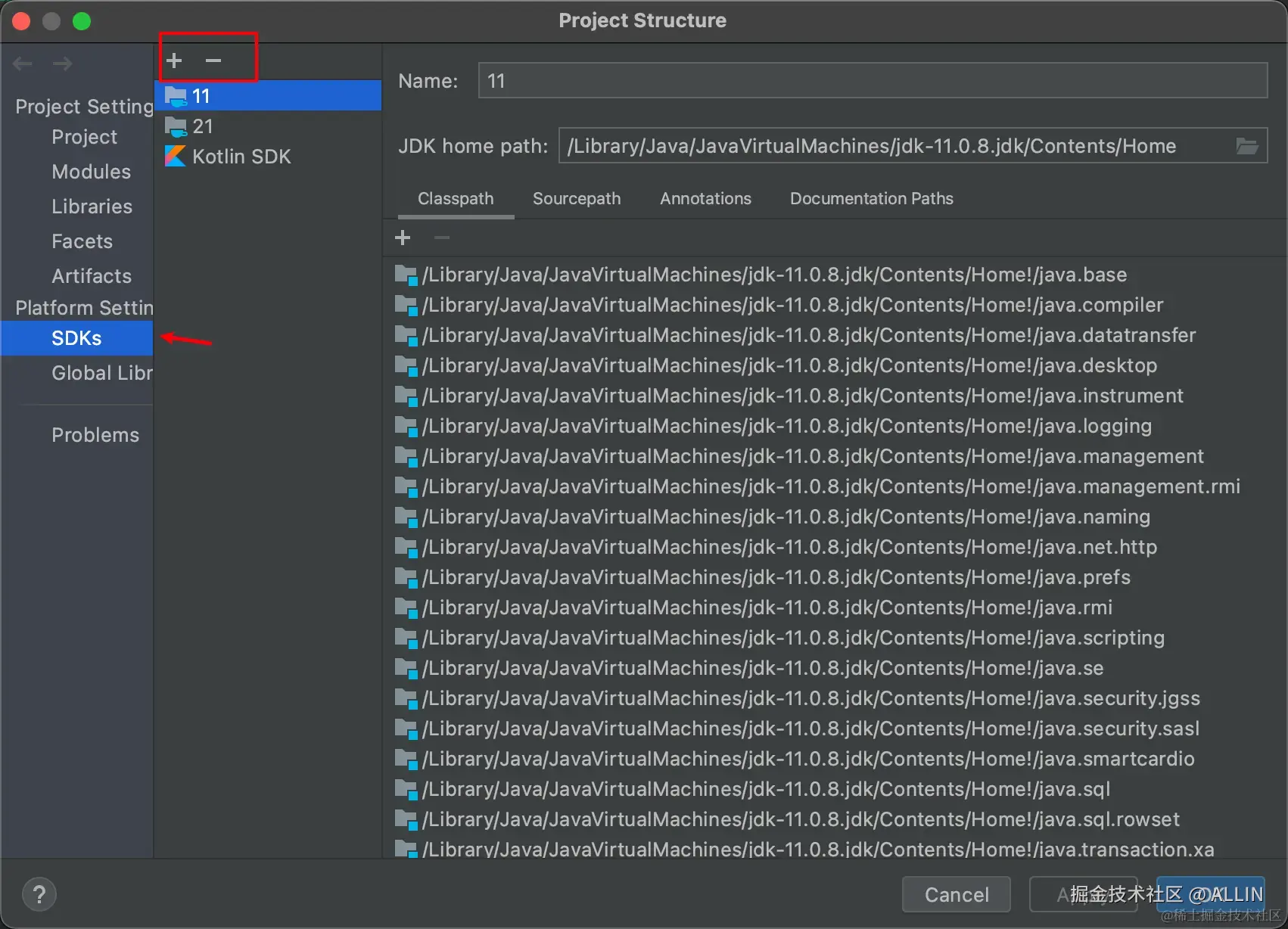Viewport: 1288px width, 929px height.
Task: Open the Documentation Paths tab
Action: coord(872,199)
